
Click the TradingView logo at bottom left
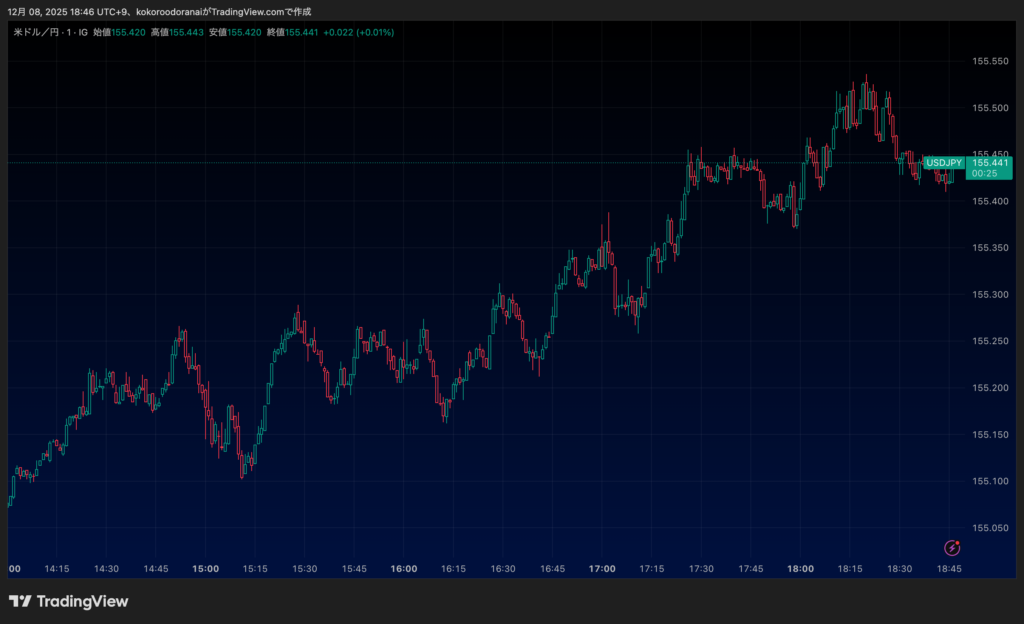pyautogui.click(x=69, y=601)
